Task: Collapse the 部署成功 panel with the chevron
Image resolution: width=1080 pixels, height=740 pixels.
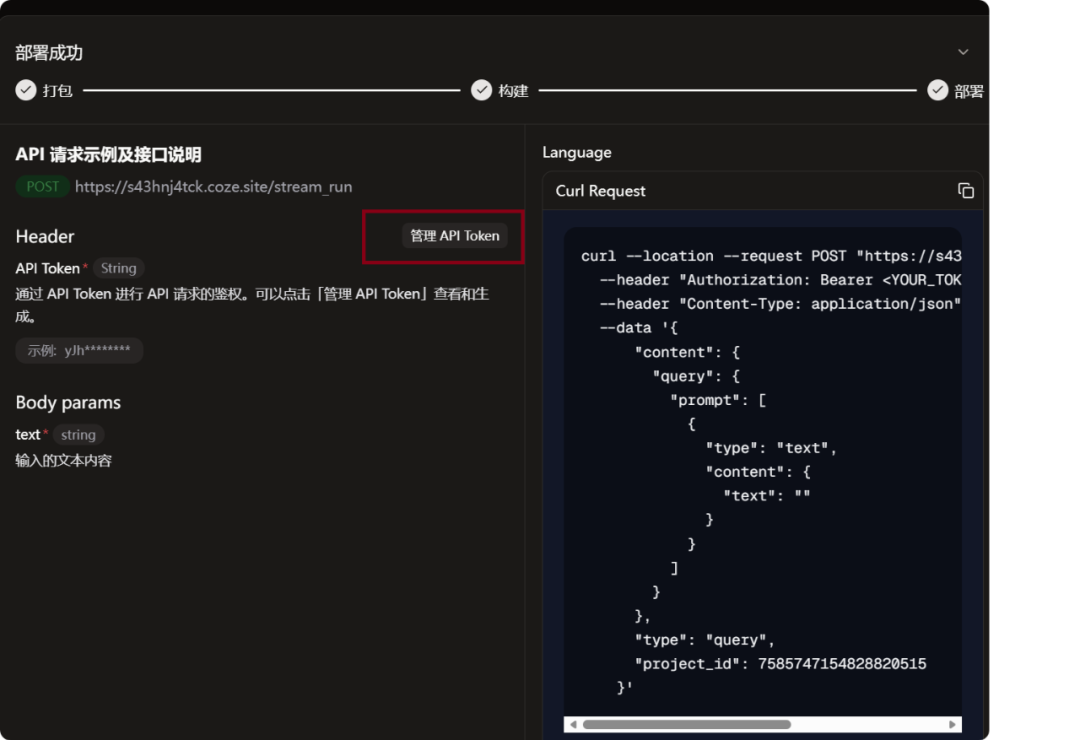Action: [x=963, y=52]
